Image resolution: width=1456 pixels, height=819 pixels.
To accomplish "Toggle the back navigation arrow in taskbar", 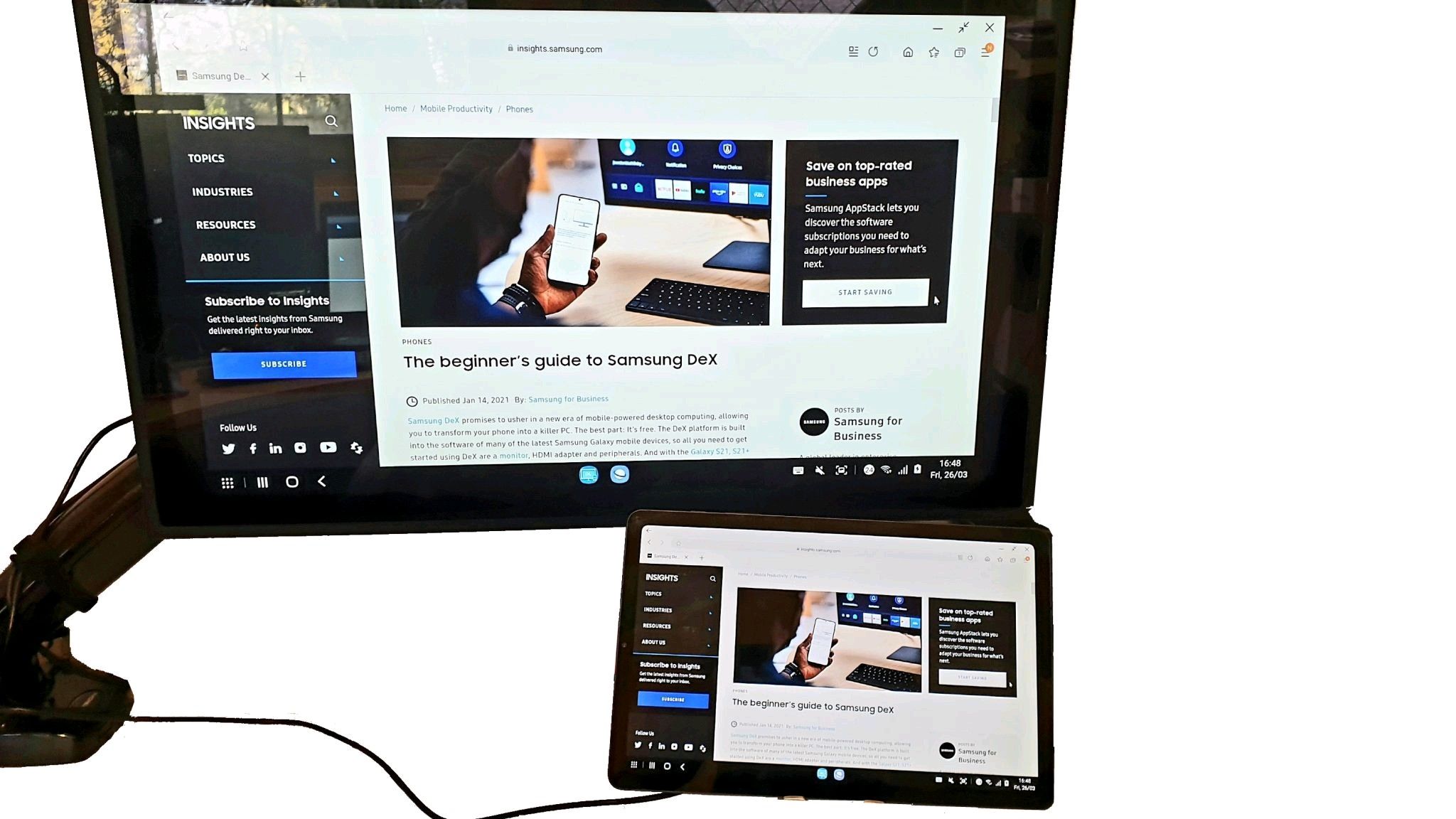I will pyautogui.click(x=321, y=482).
